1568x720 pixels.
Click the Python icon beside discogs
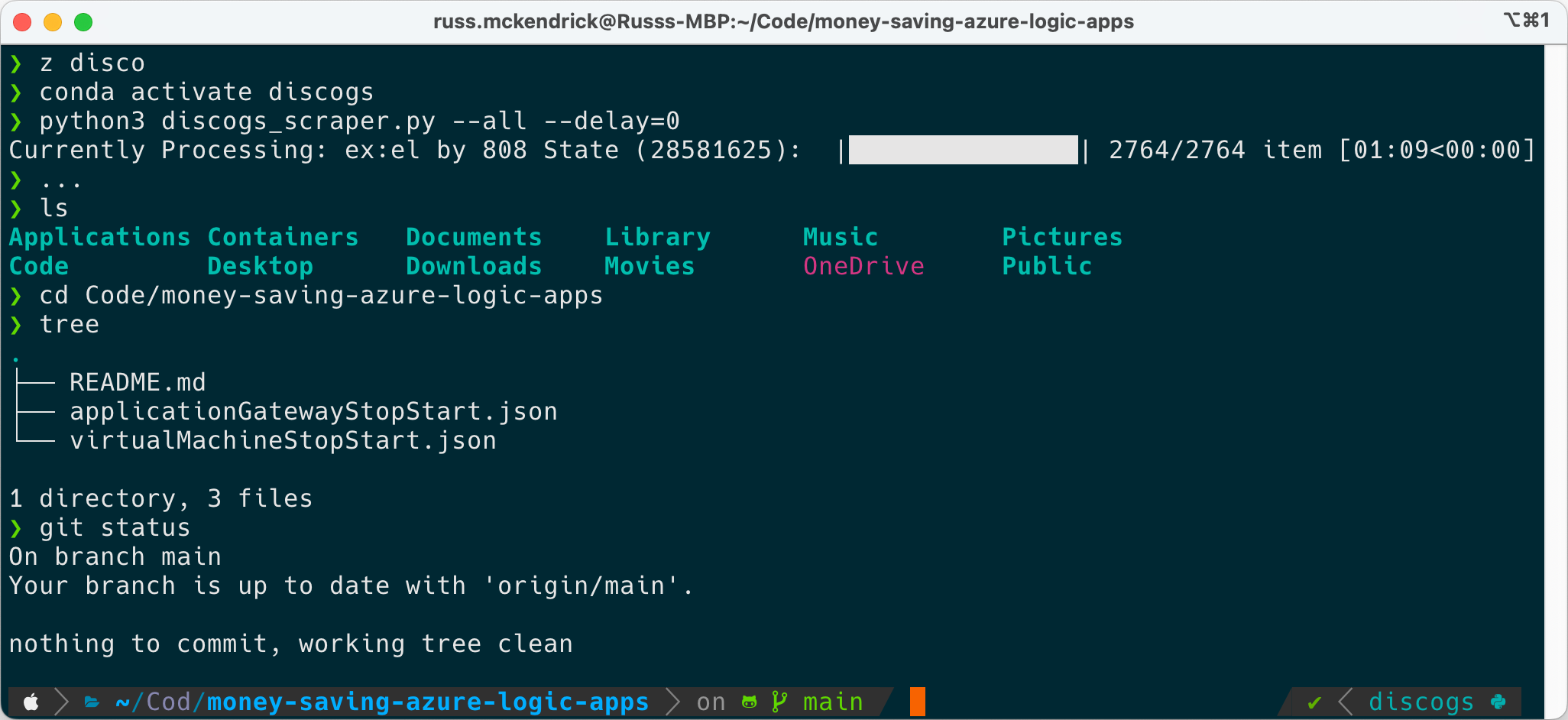tap(1498, 702)
